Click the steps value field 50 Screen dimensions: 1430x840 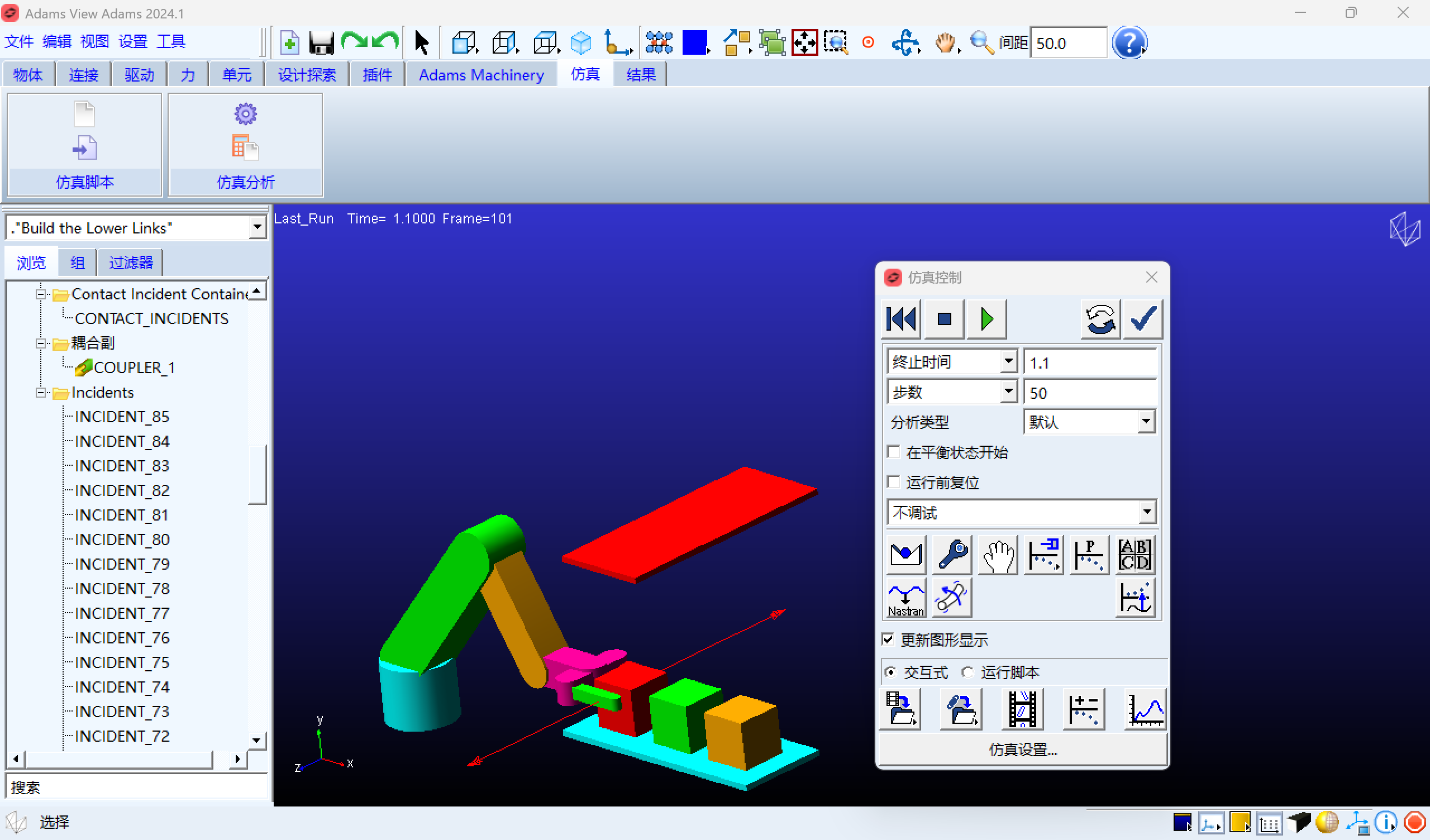pyautogui.click(x=1090, y=393)
